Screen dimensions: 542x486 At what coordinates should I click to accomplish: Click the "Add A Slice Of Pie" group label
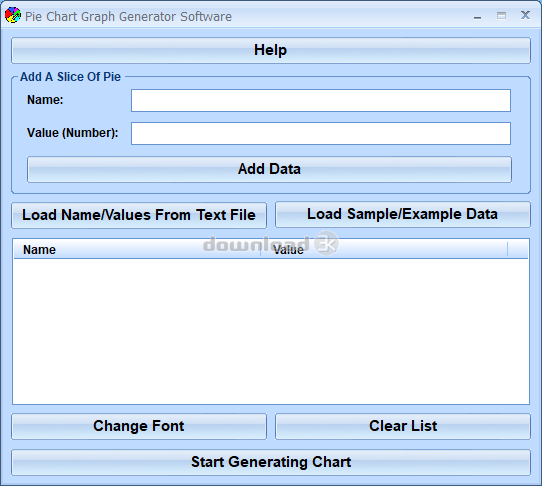coord(71,77)
